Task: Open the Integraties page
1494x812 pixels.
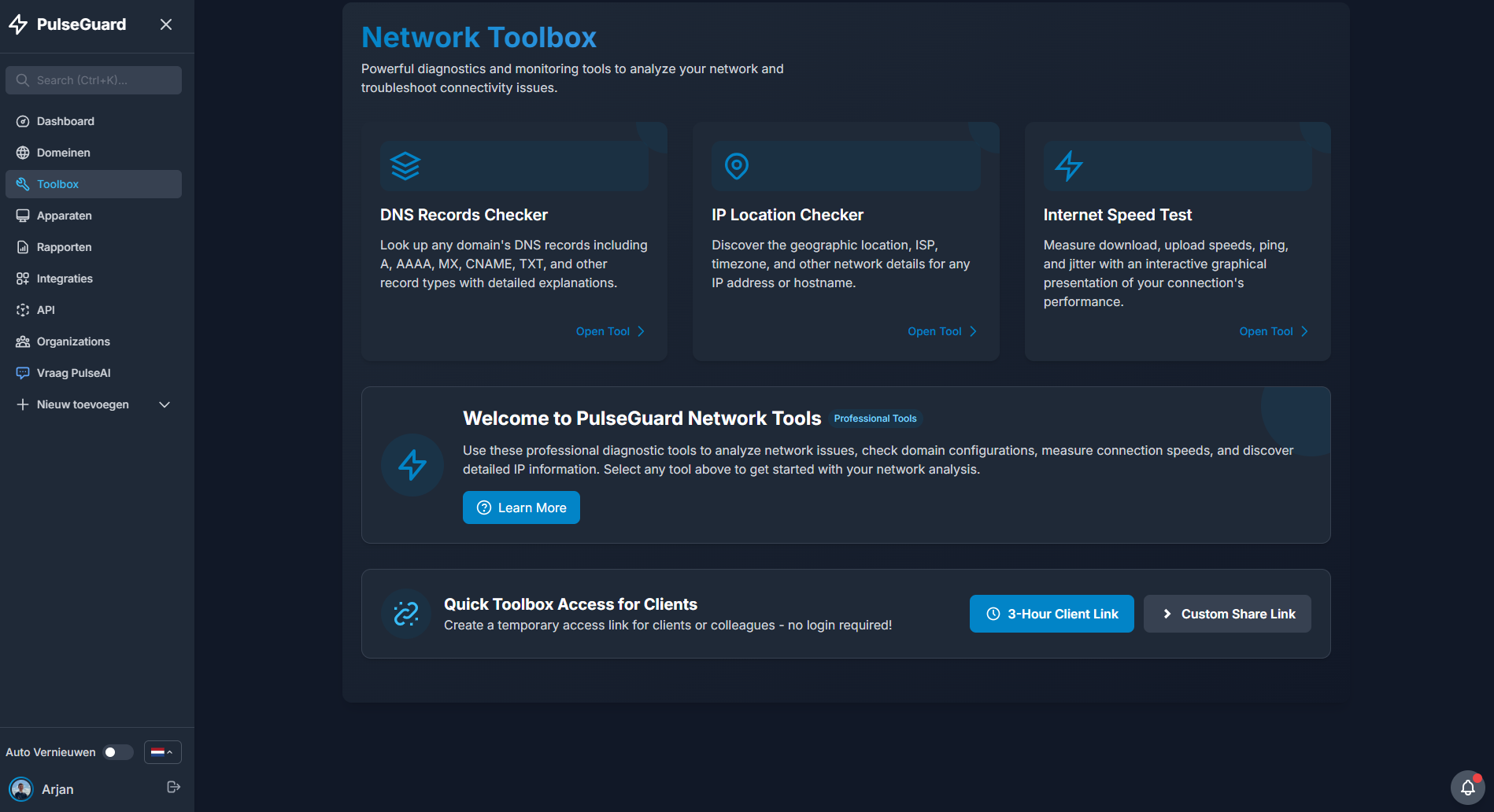Action: click(x=94, y=279)
